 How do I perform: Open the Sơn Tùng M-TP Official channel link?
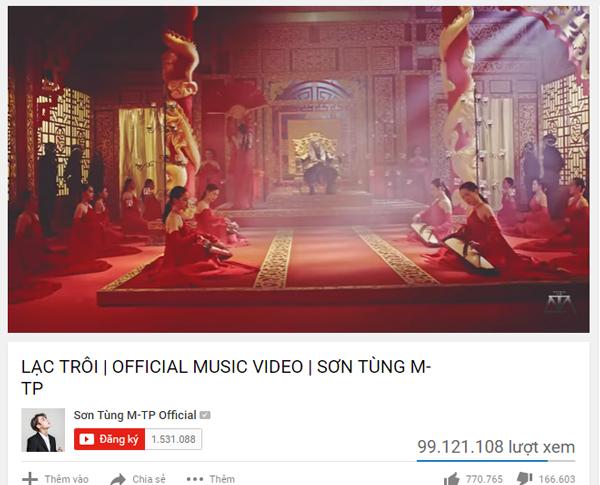point(135,415)
